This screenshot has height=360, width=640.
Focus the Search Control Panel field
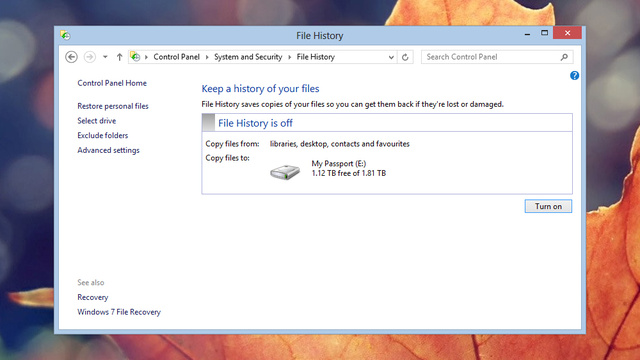[x=492, y=57]
